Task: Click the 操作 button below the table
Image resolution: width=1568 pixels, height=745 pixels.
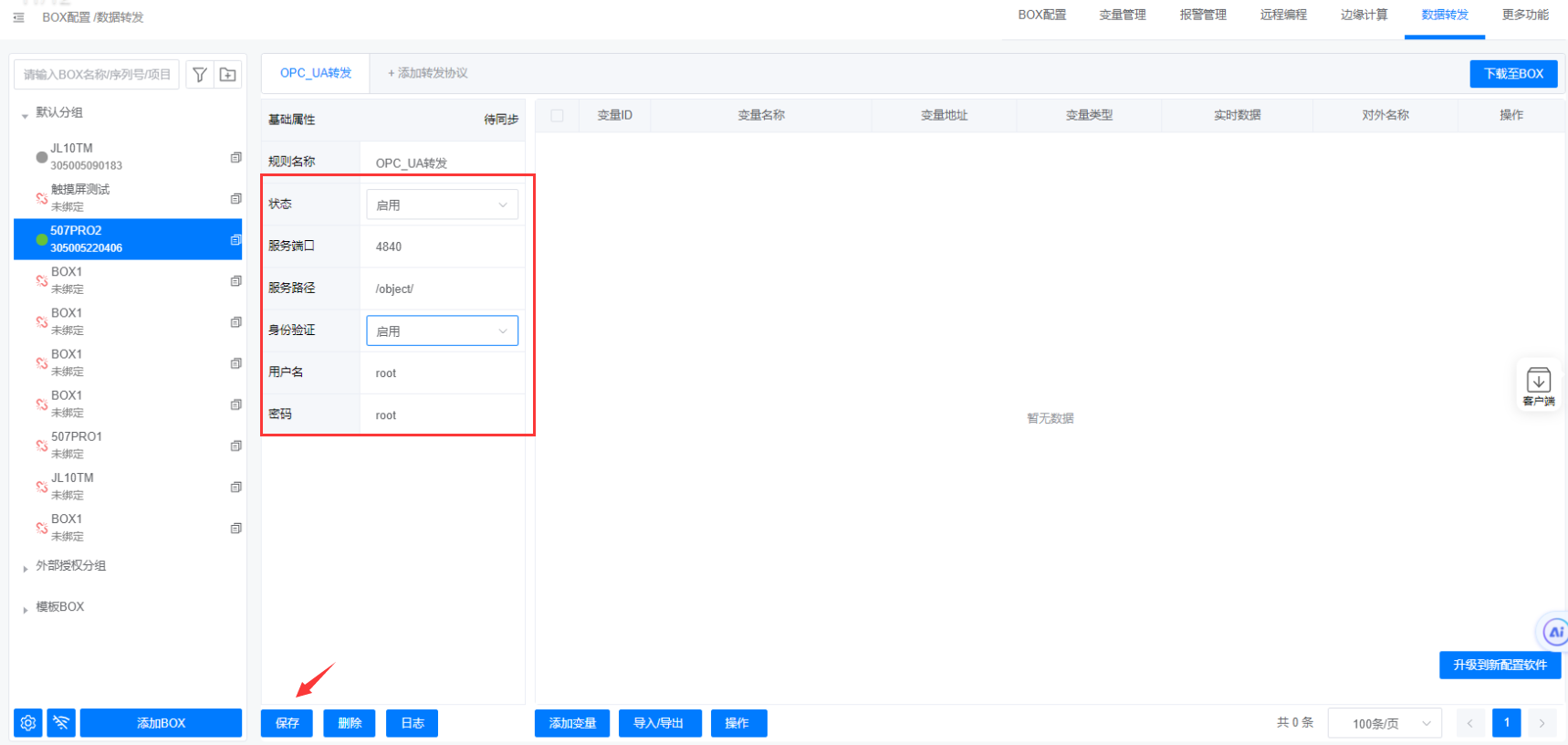Action: [x=737, y=723]
